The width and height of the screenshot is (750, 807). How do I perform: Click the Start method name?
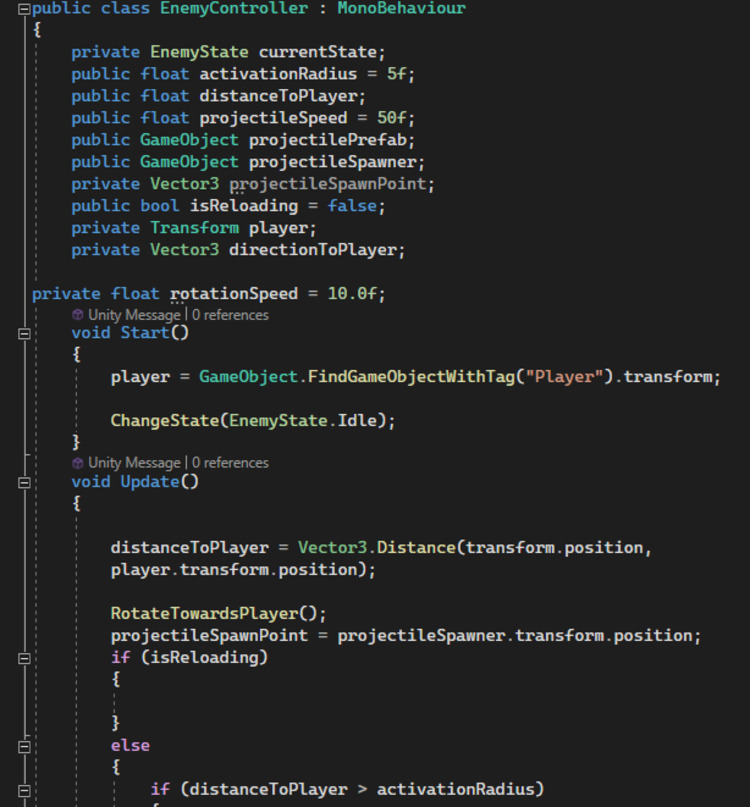145,333
